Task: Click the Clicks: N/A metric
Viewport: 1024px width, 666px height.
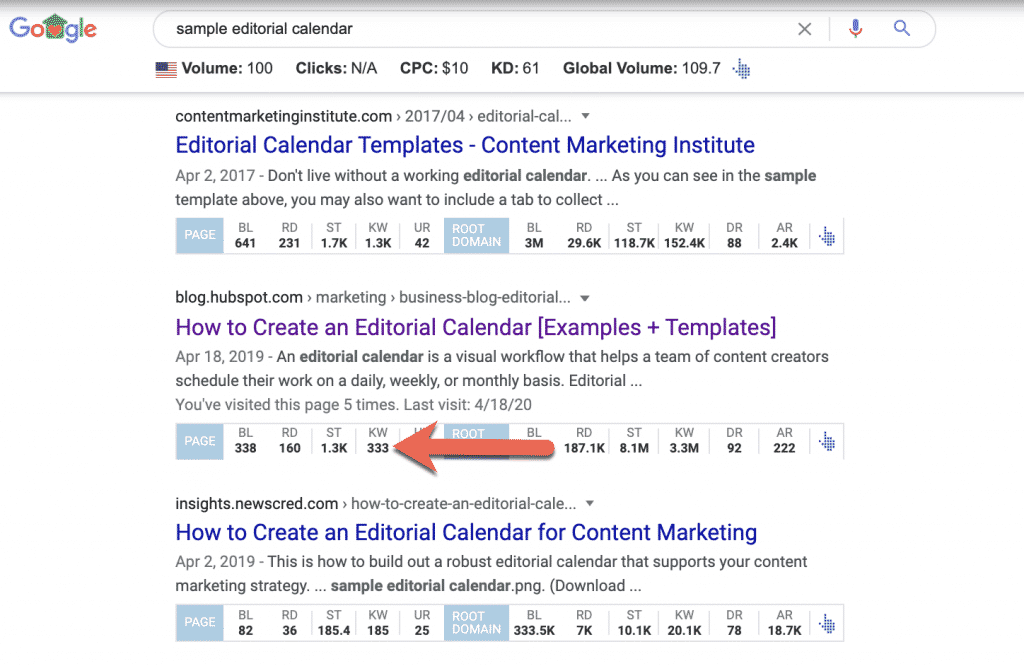Action: [x=336, y=69]
